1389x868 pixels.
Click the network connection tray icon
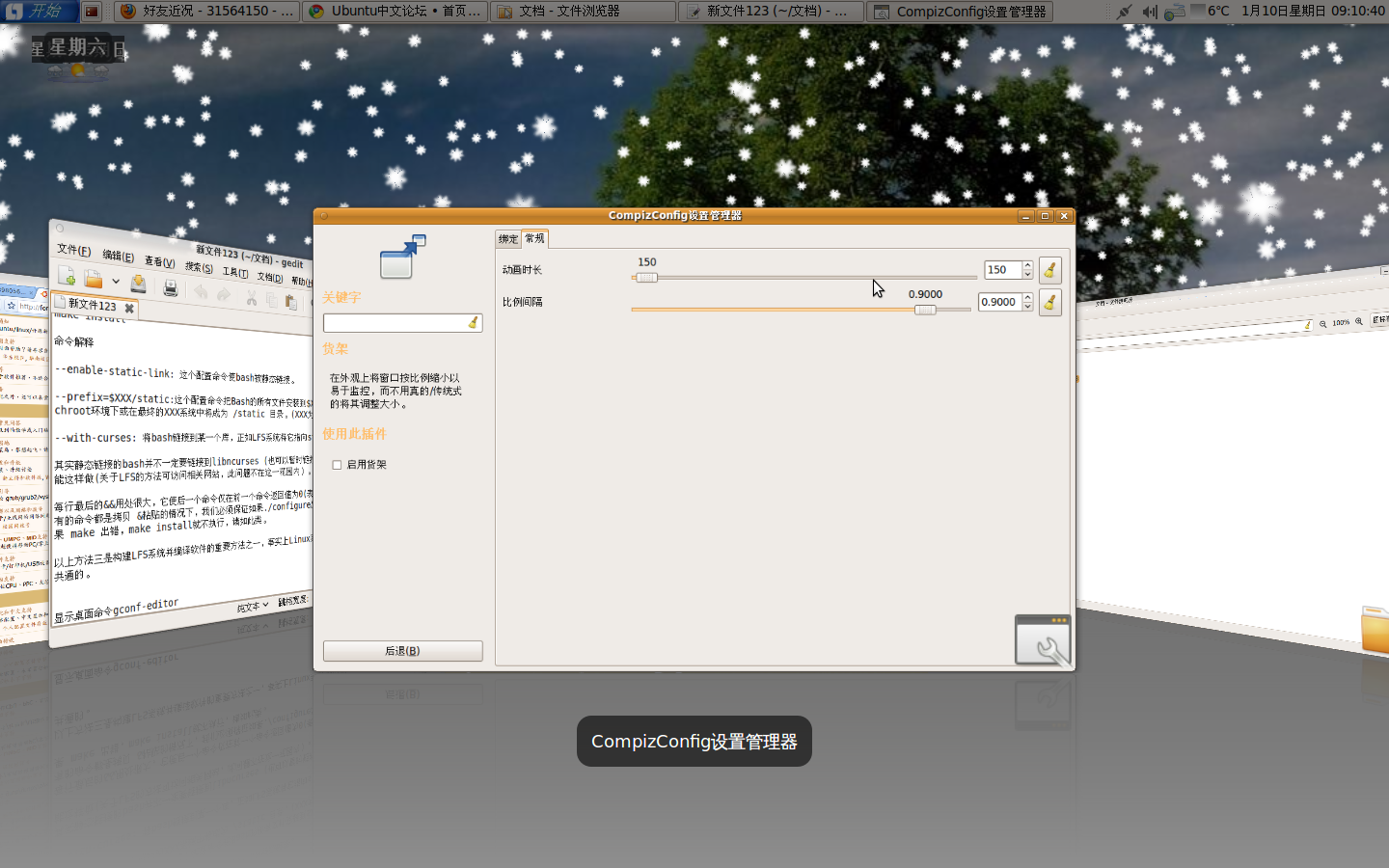pos(1124,12)
